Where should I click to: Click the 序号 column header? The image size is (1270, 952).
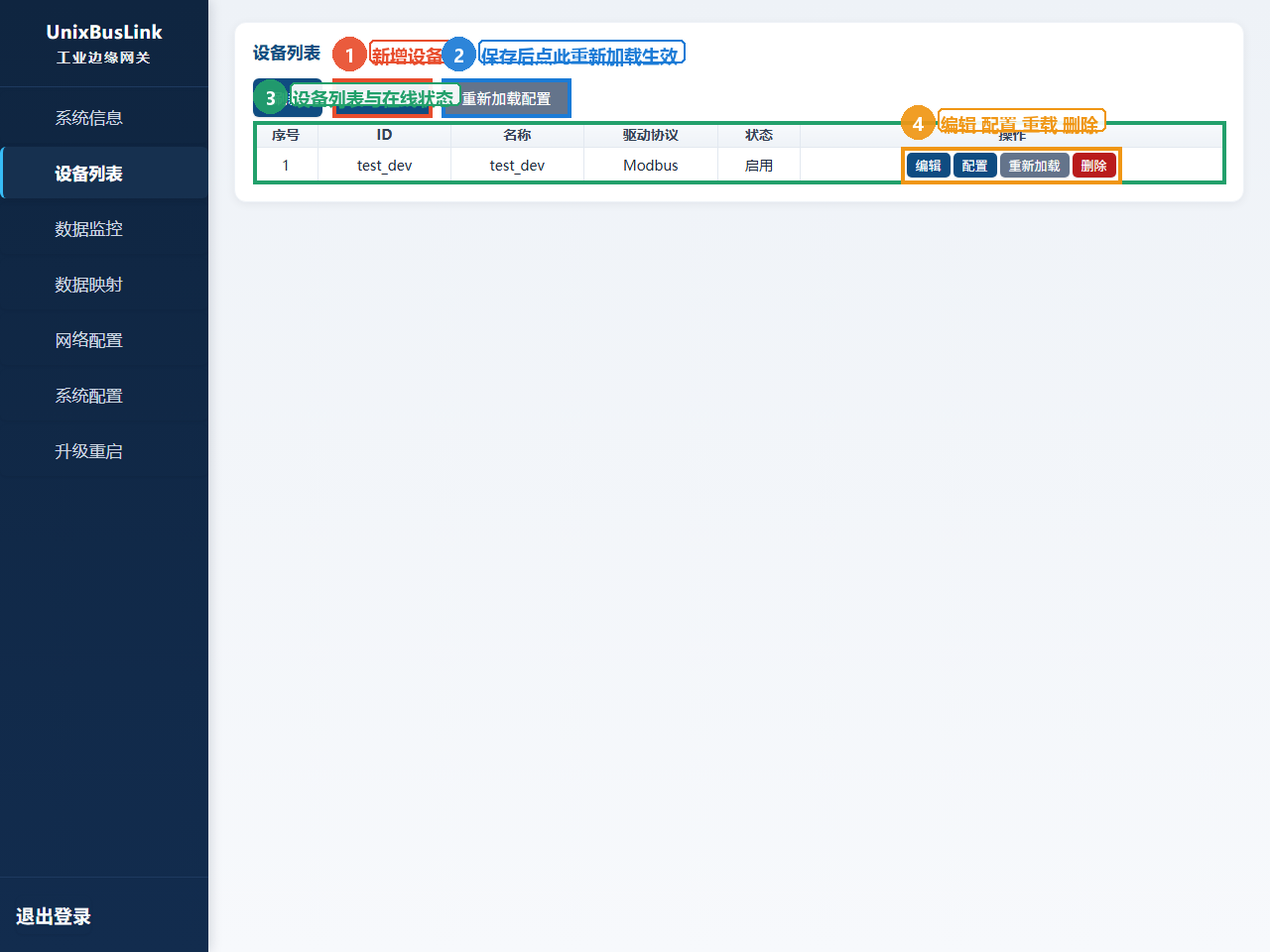click(x=286, y=135)
